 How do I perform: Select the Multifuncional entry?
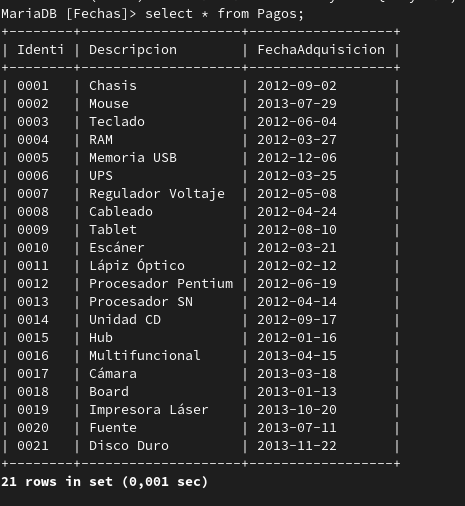pyautogui.click(x=145, y=356)
